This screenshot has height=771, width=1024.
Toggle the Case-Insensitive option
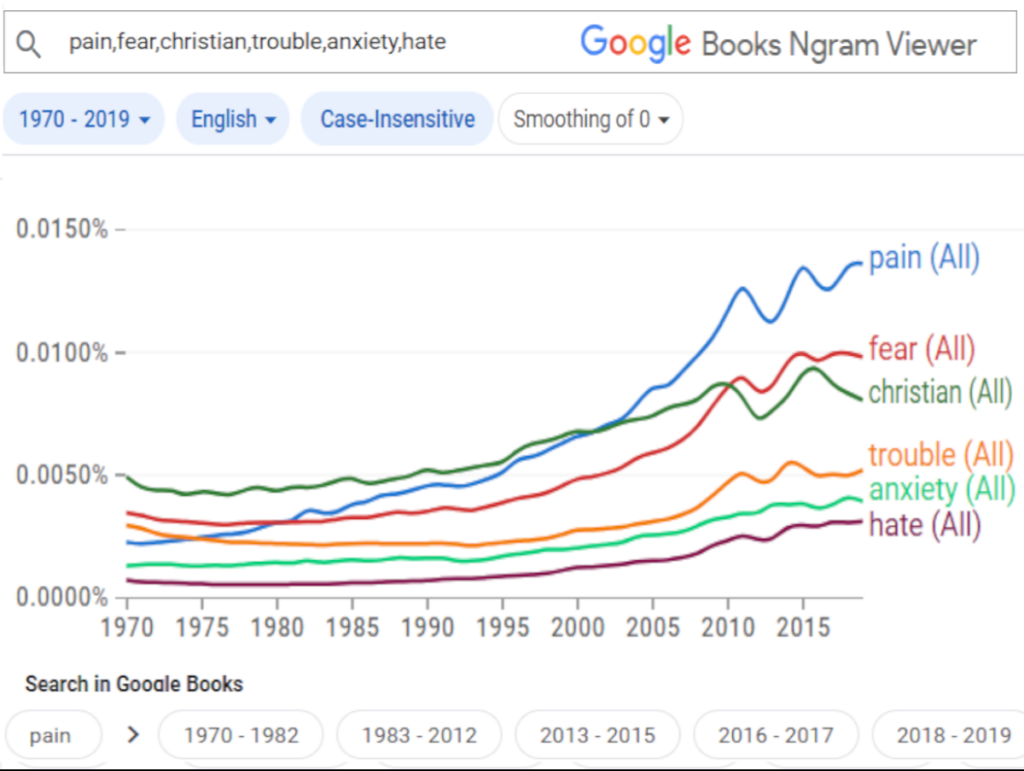coord(397,119)
